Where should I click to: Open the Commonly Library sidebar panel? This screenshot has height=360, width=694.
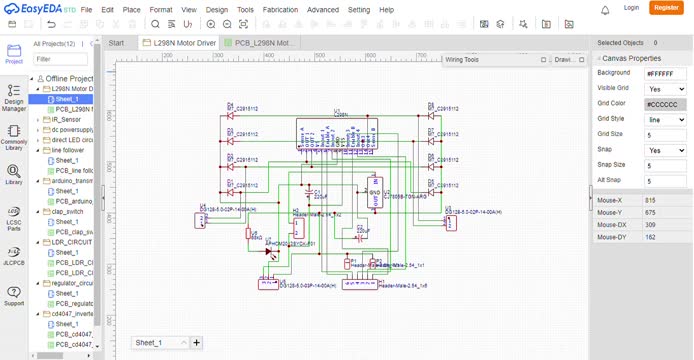coord(14,137)
